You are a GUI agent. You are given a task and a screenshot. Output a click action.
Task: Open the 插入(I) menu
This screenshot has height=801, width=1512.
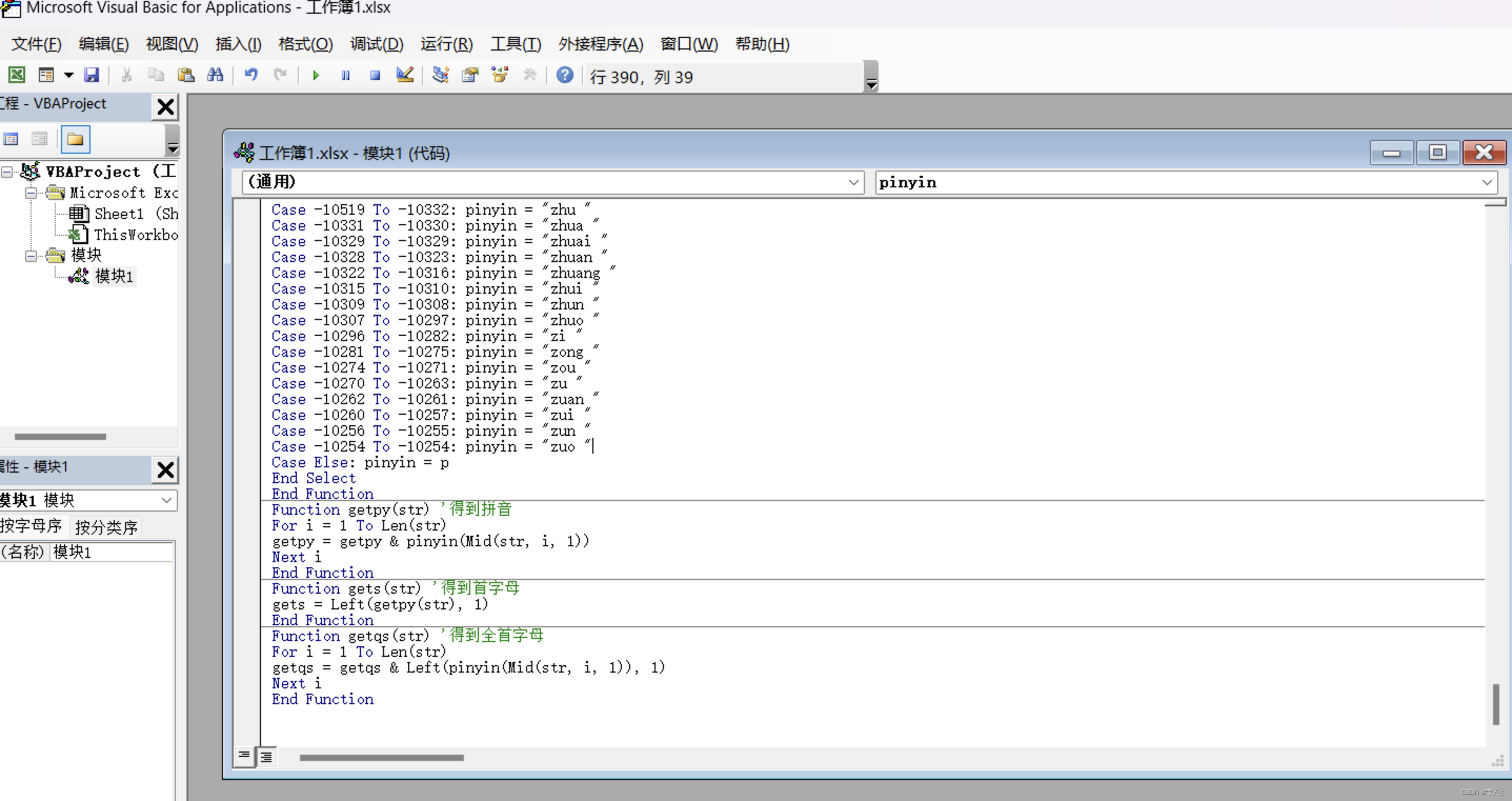point(238,44)
